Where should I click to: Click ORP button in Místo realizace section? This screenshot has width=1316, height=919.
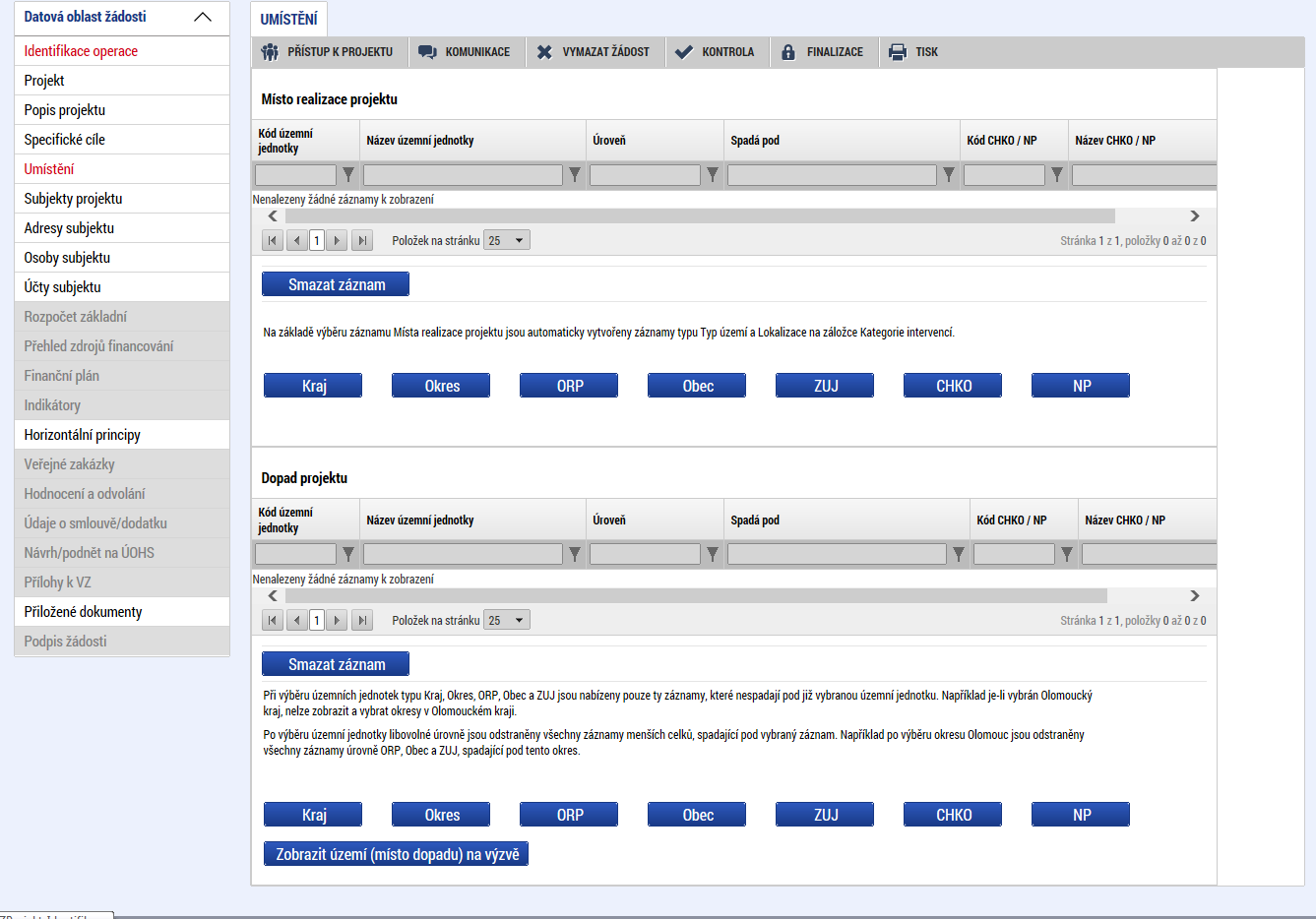569,386
